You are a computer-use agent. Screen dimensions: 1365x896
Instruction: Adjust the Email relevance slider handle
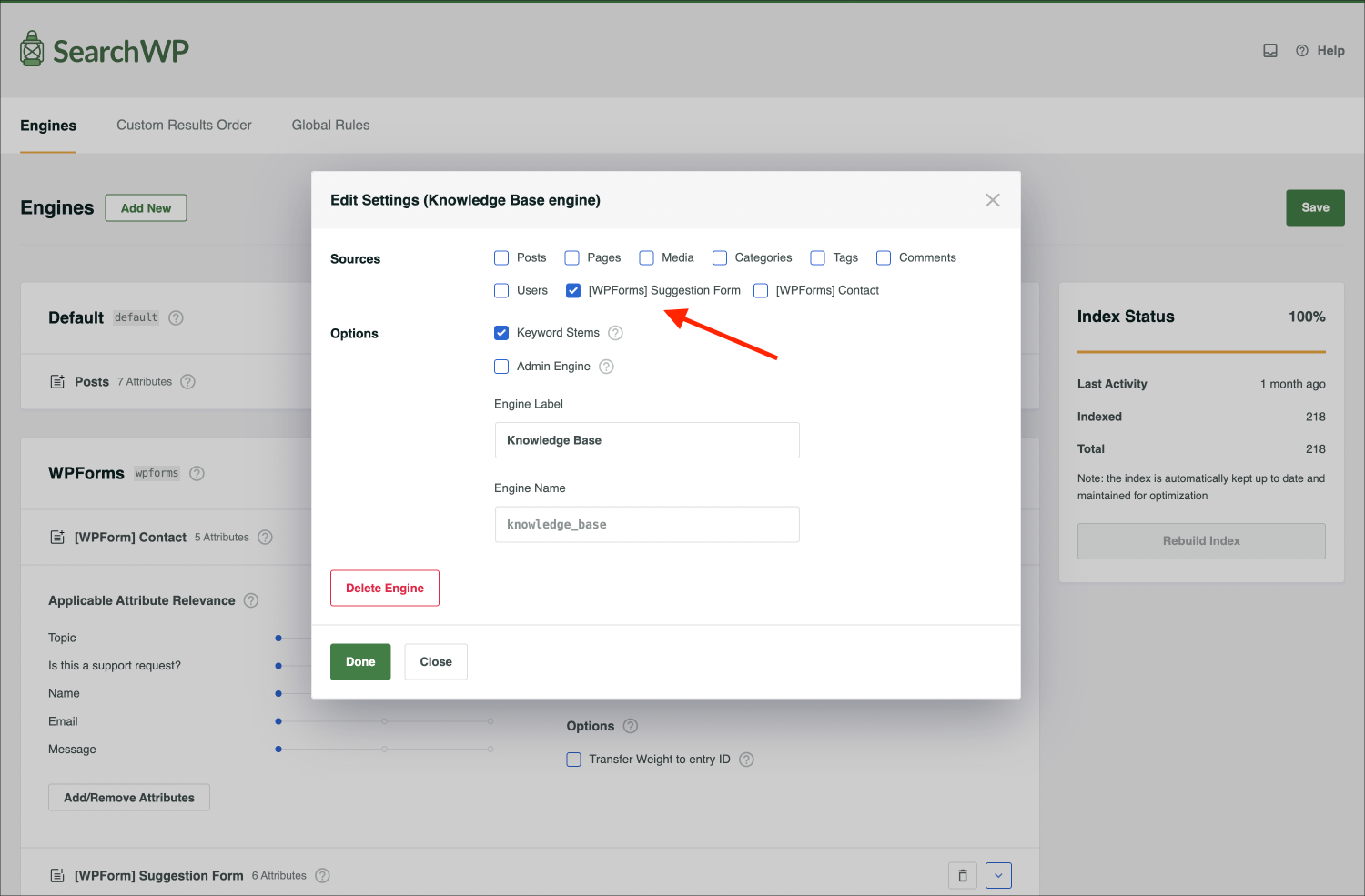tap(278, 721)
